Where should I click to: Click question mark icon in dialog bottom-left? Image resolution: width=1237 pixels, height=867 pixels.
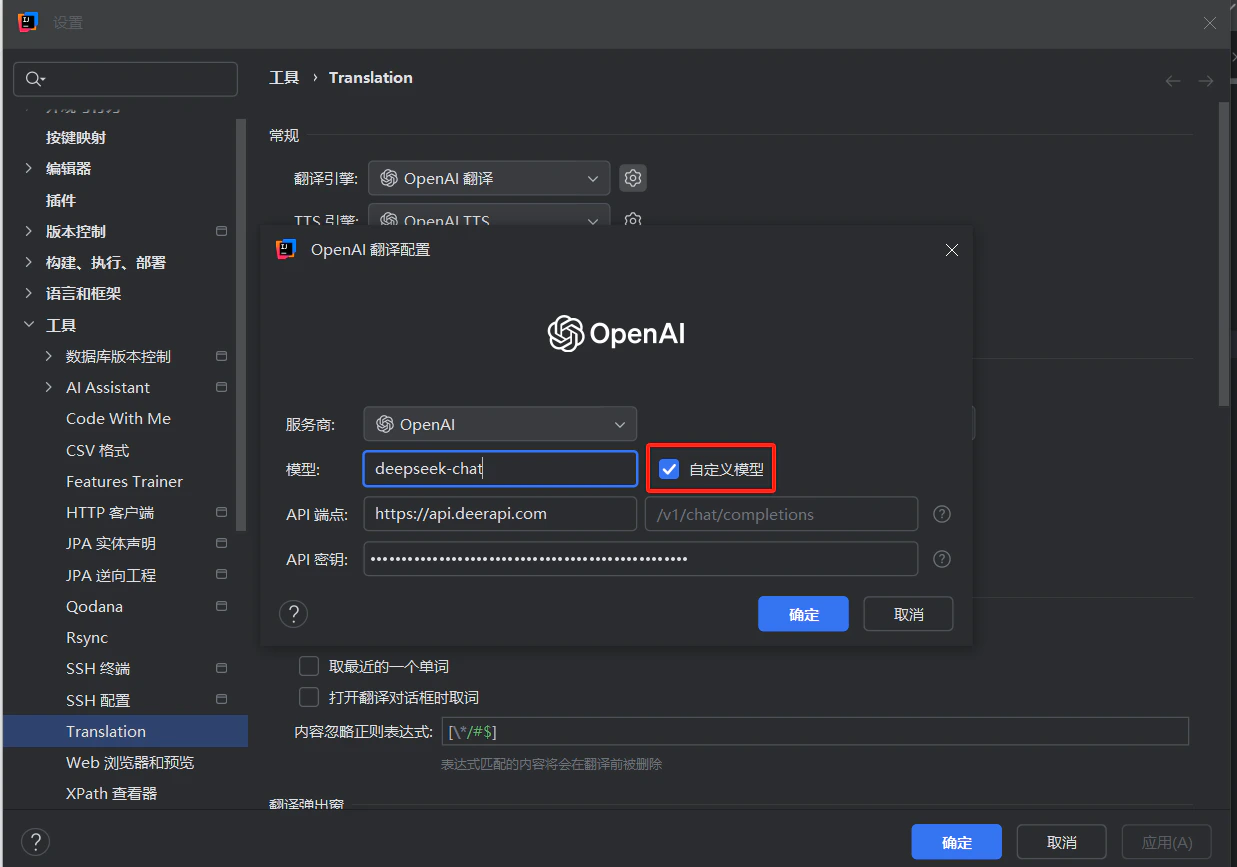pyautogui.click(x=293, y=613)
